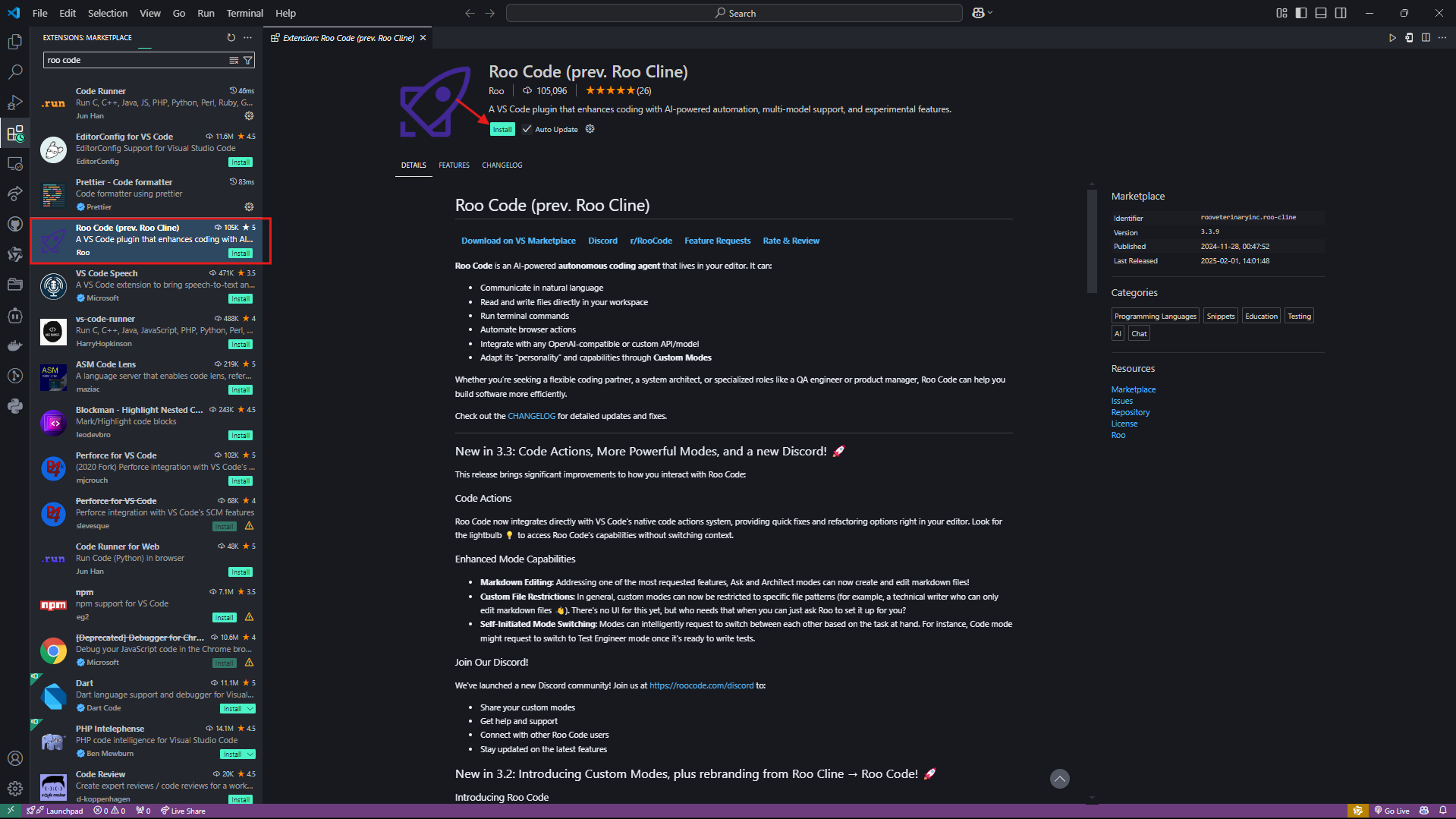1456x819 pixels.
Task: Switch to the CHANGELOG tab
Action: (x=502, y=165)
